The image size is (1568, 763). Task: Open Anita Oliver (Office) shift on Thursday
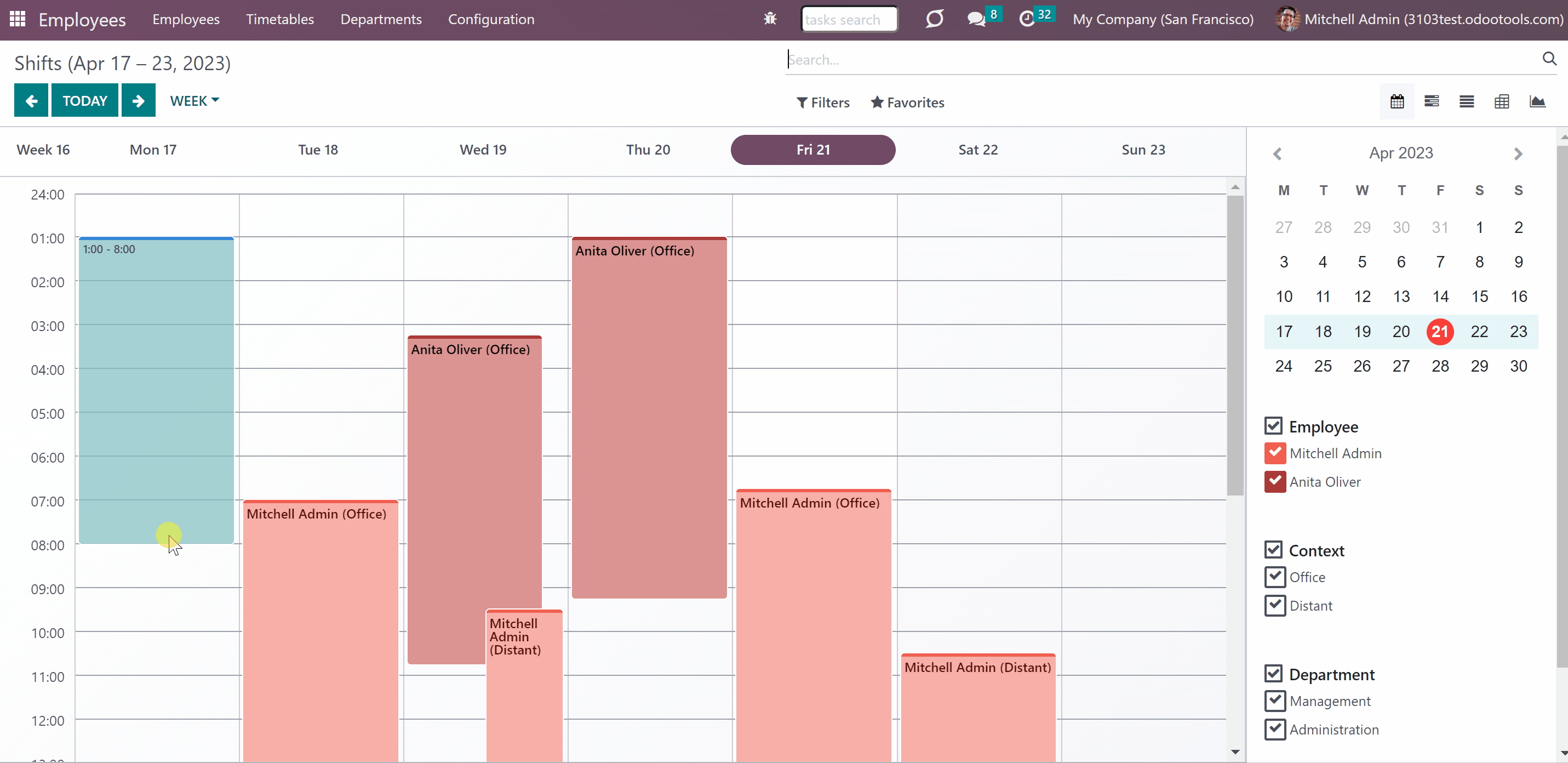[649, 418]
